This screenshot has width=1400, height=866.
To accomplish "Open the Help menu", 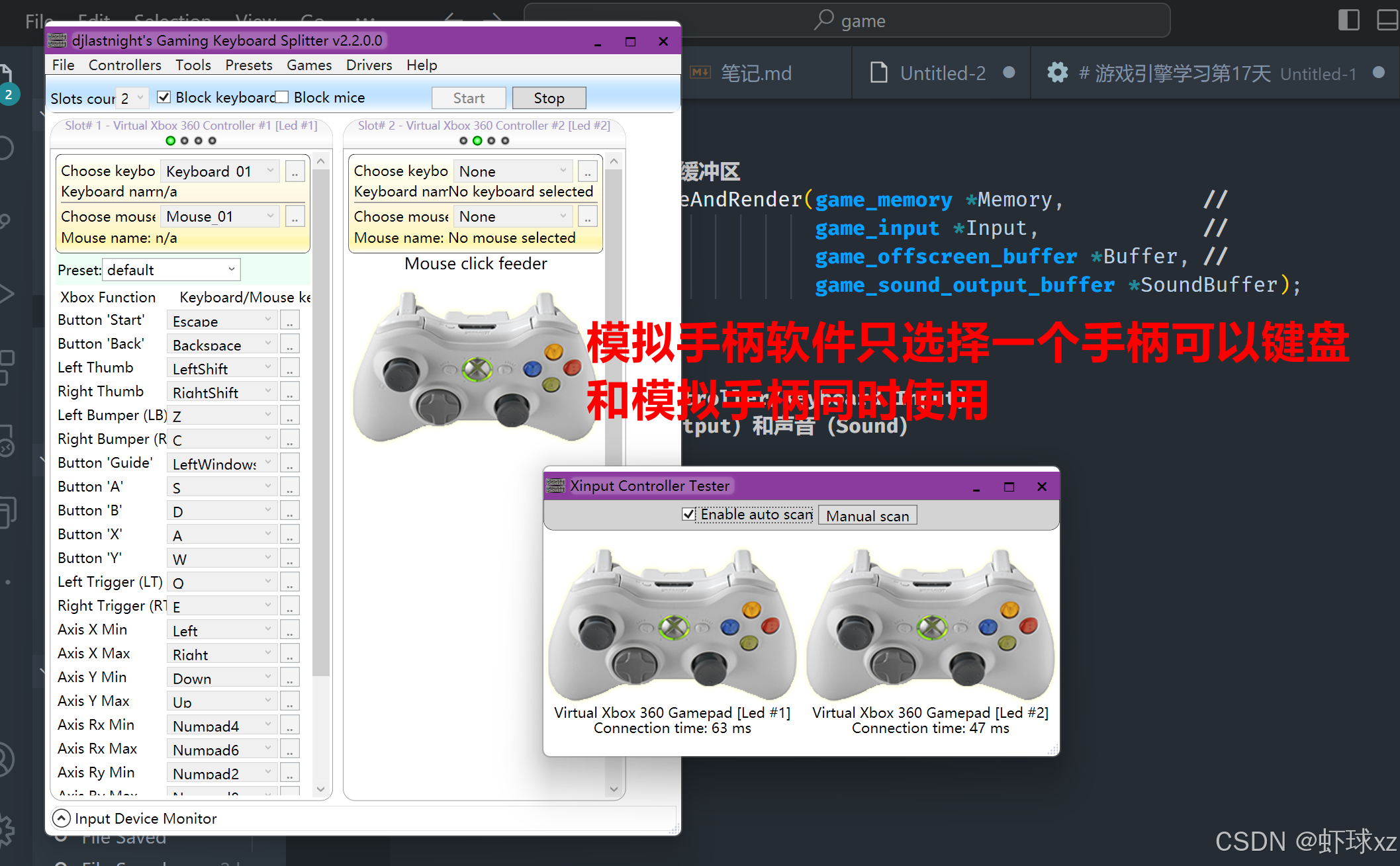I will (421, 65).
